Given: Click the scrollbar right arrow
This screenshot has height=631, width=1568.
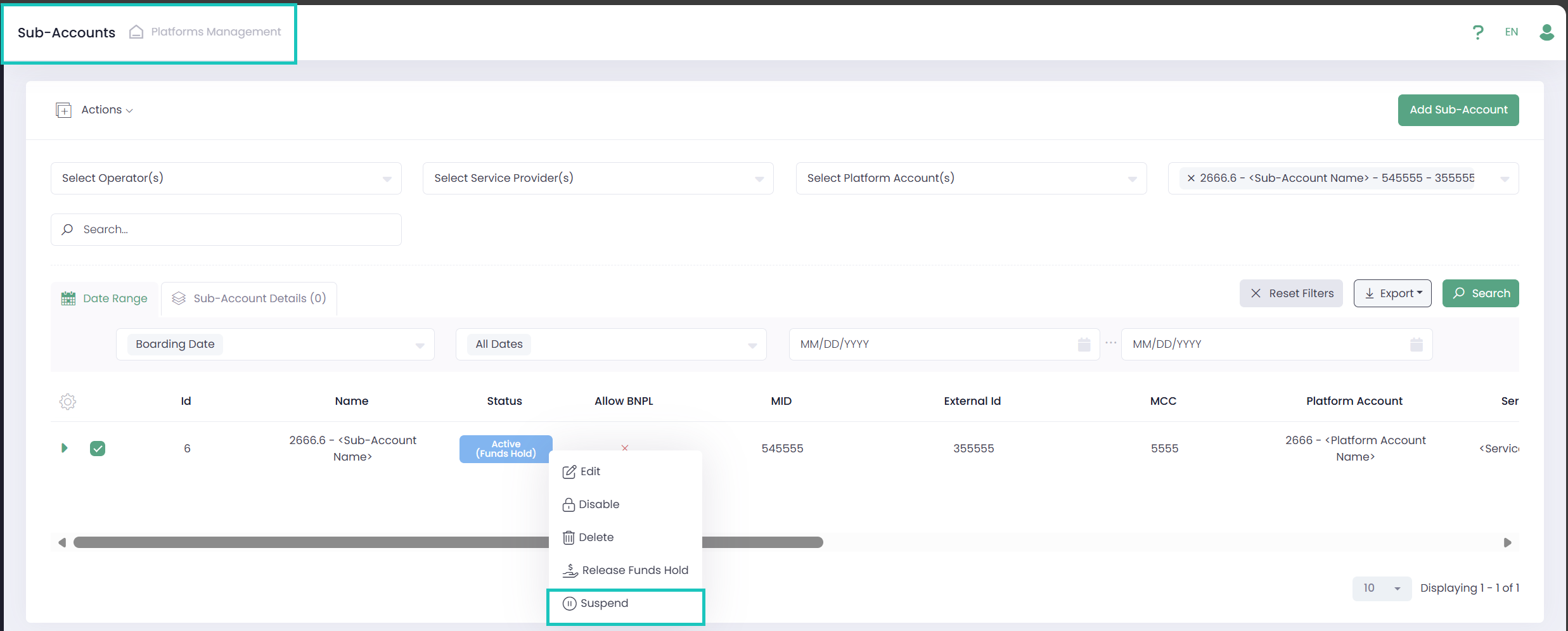Looking at the screenshot, I should tap(1507, 543).
